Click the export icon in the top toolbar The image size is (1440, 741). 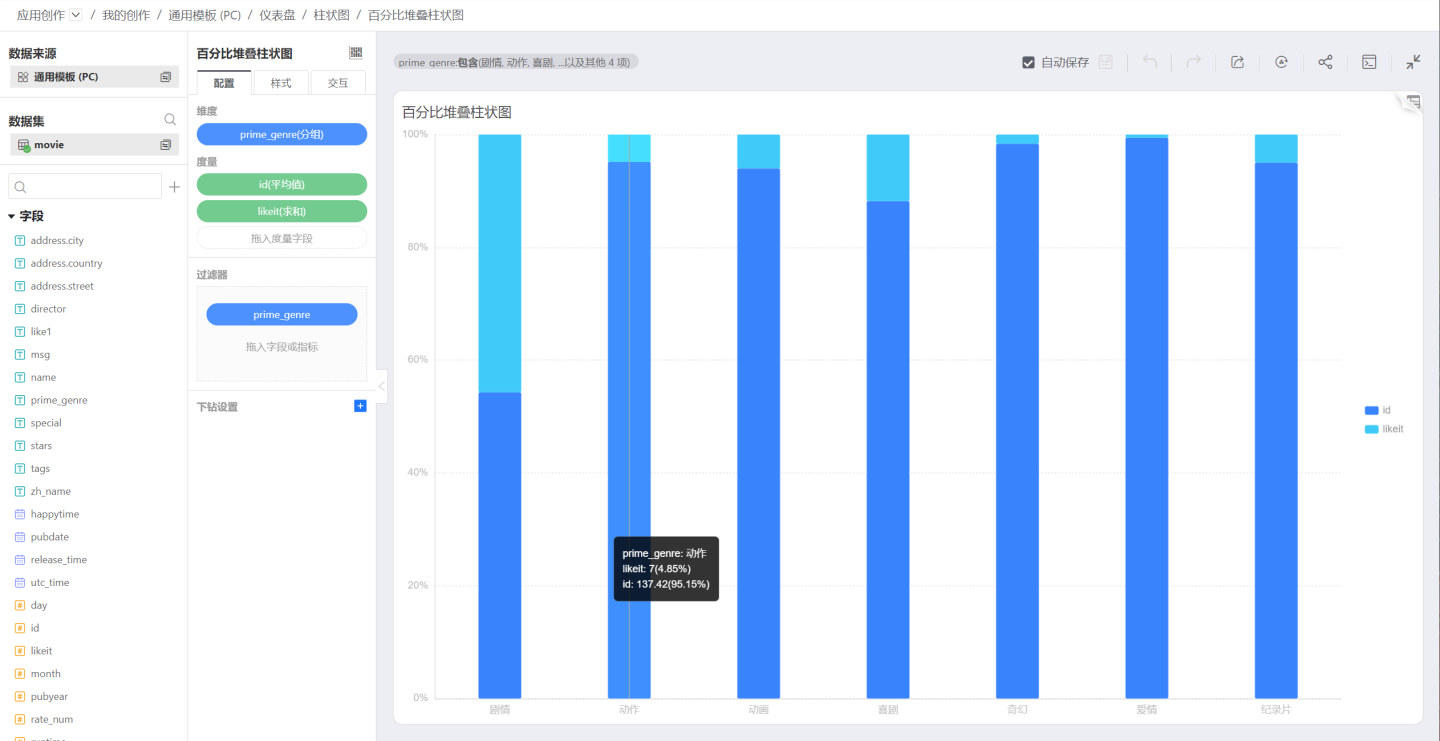click(x=1237, y=62)
